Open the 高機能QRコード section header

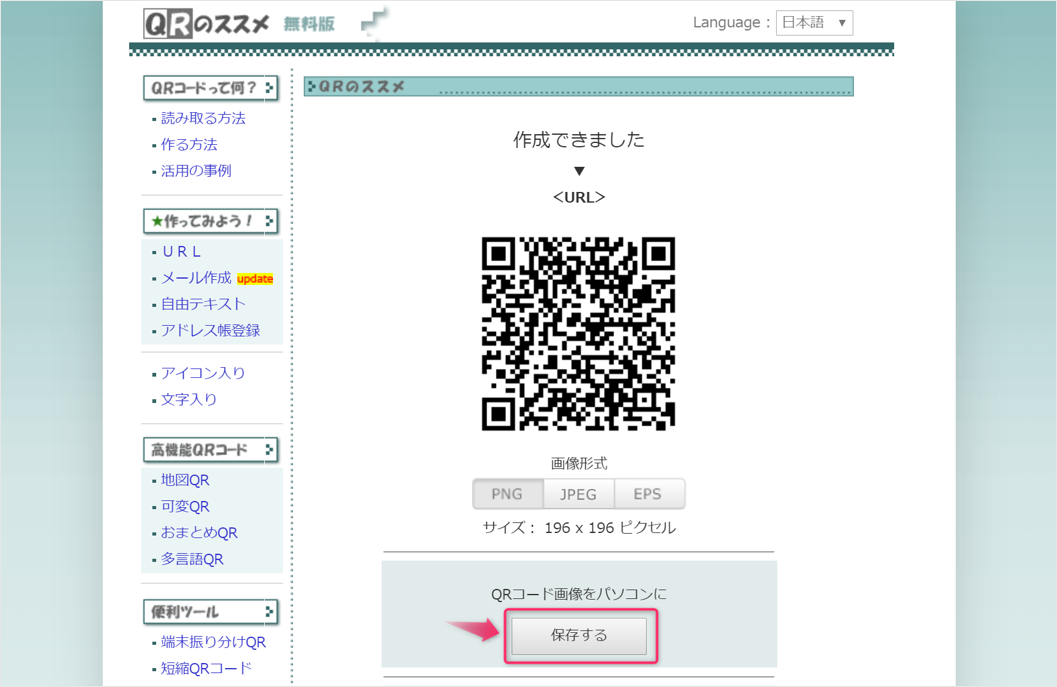tap(211, 450)
